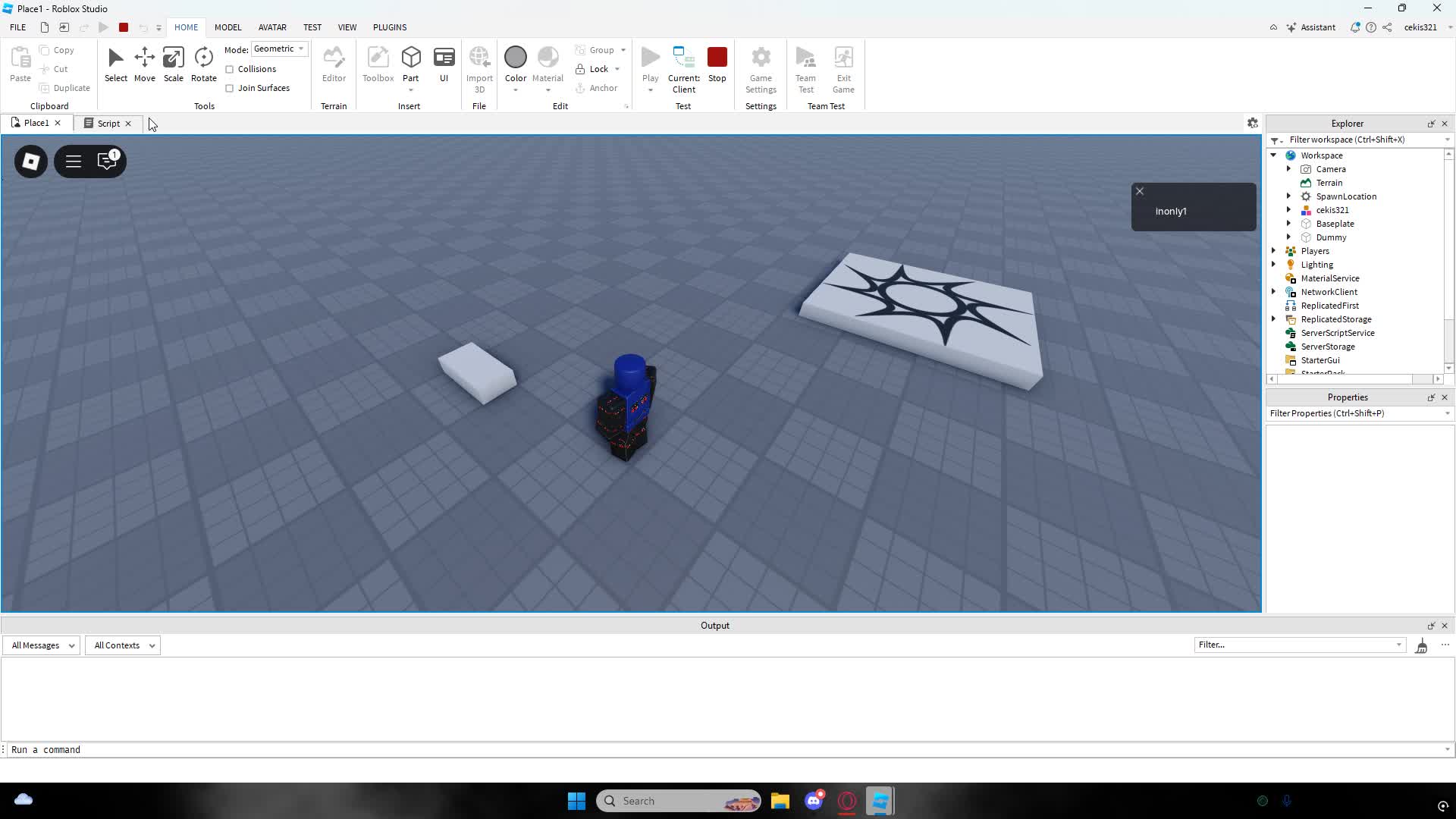
Task: Apply the grey Color swatch
Action: (516, 58)
